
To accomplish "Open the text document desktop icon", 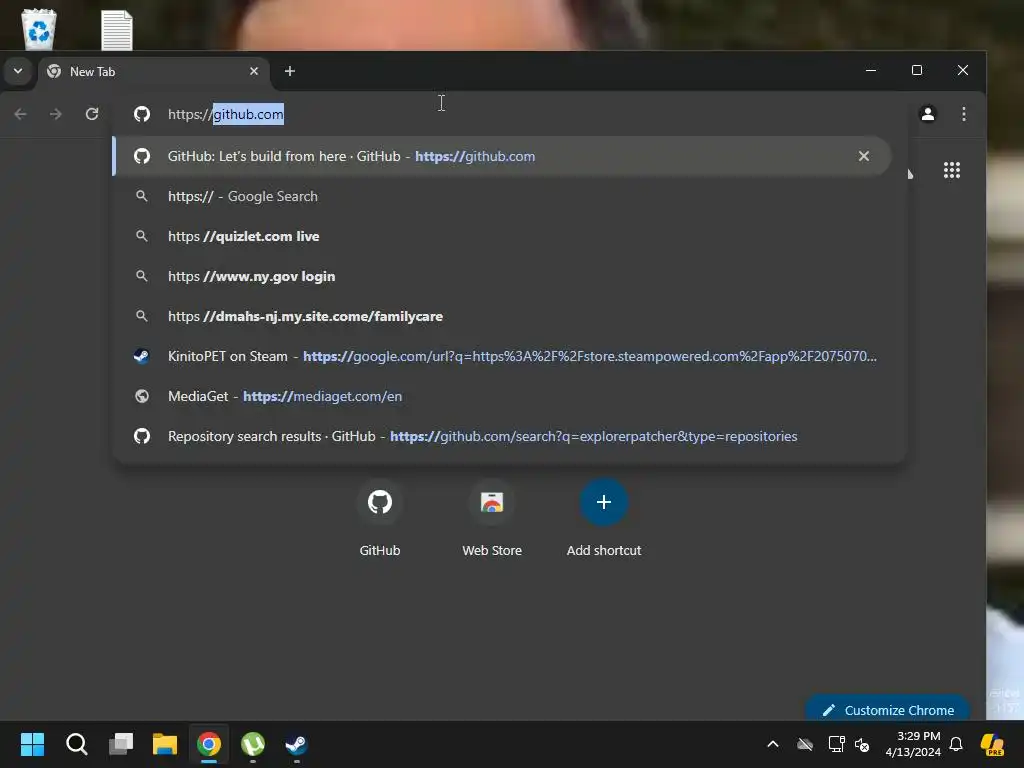I will pos(117,31).
